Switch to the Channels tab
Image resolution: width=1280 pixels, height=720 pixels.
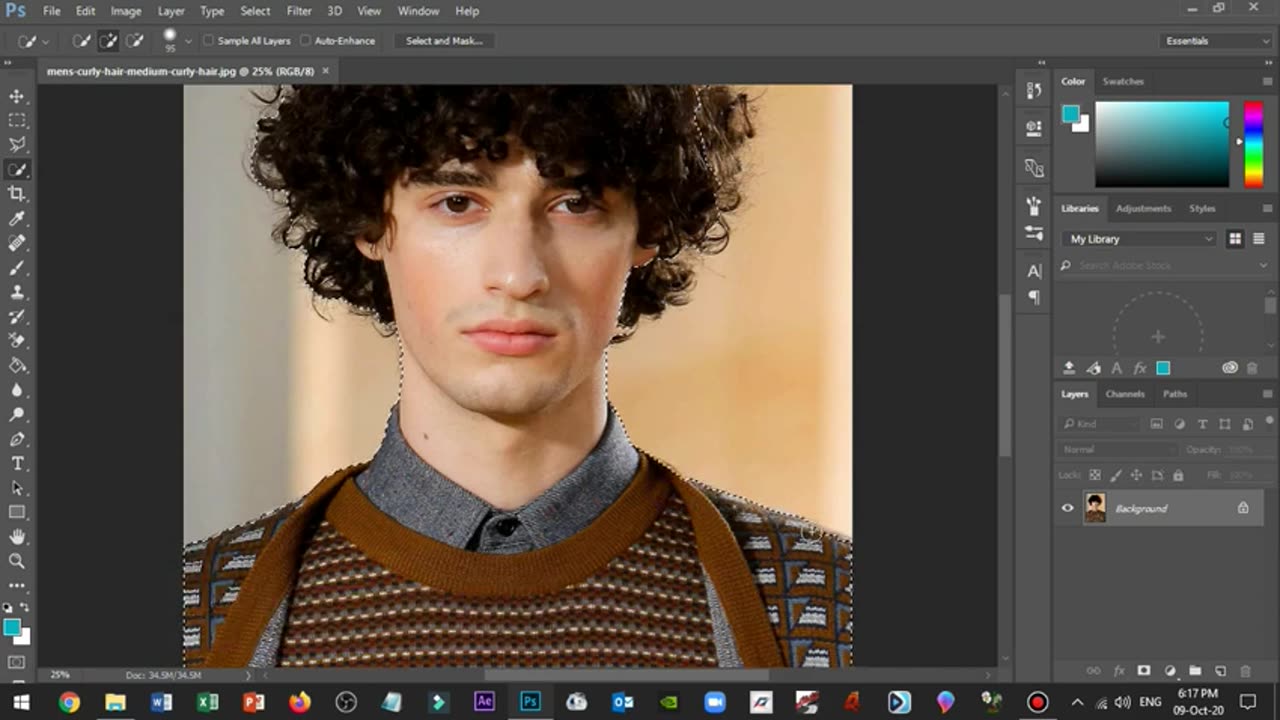pyautogui.click(x=1125, y=394)
